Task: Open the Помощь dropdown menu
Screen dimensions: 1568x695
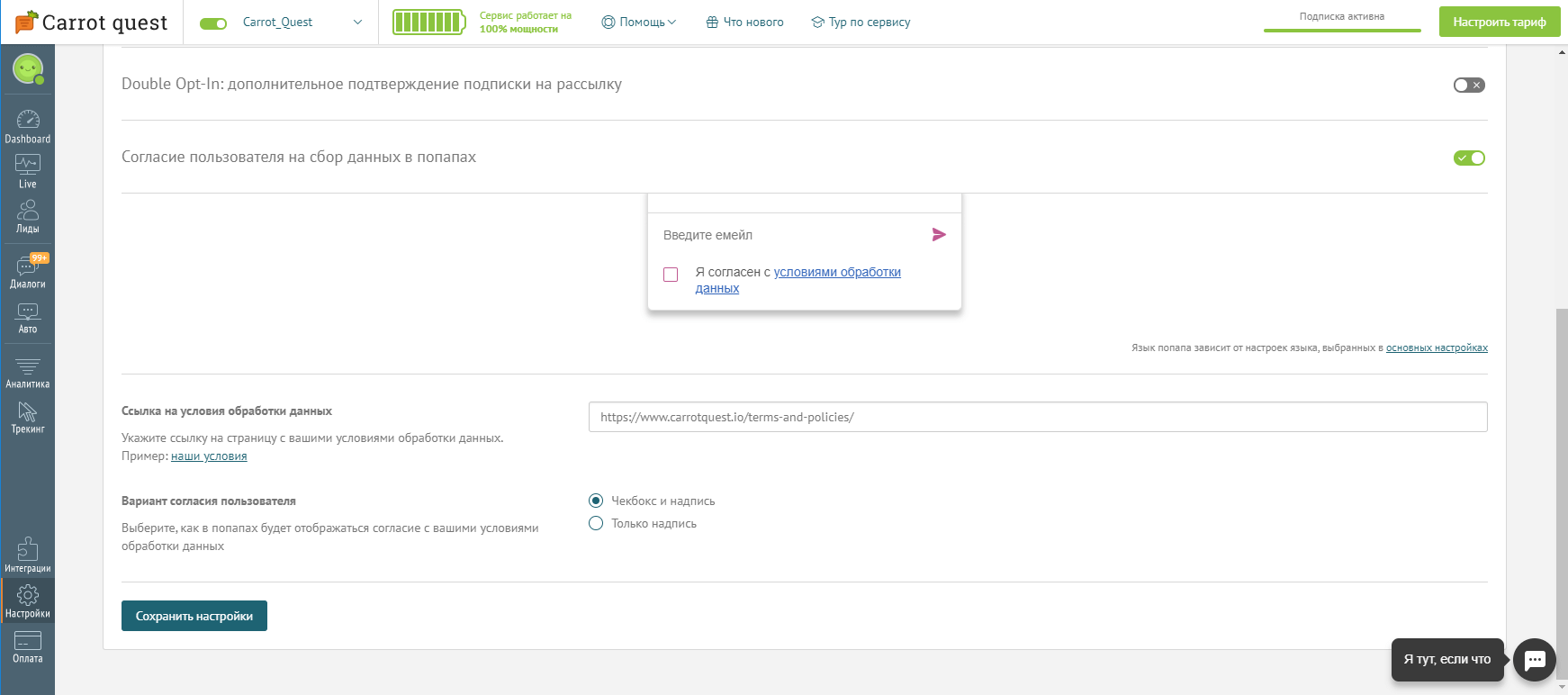Action: coord(639,23)
